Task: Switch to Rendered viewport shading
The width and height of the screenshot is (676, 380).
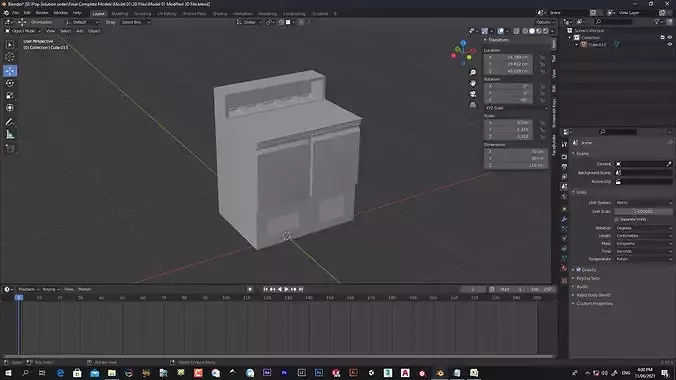Action: point(546,31)
